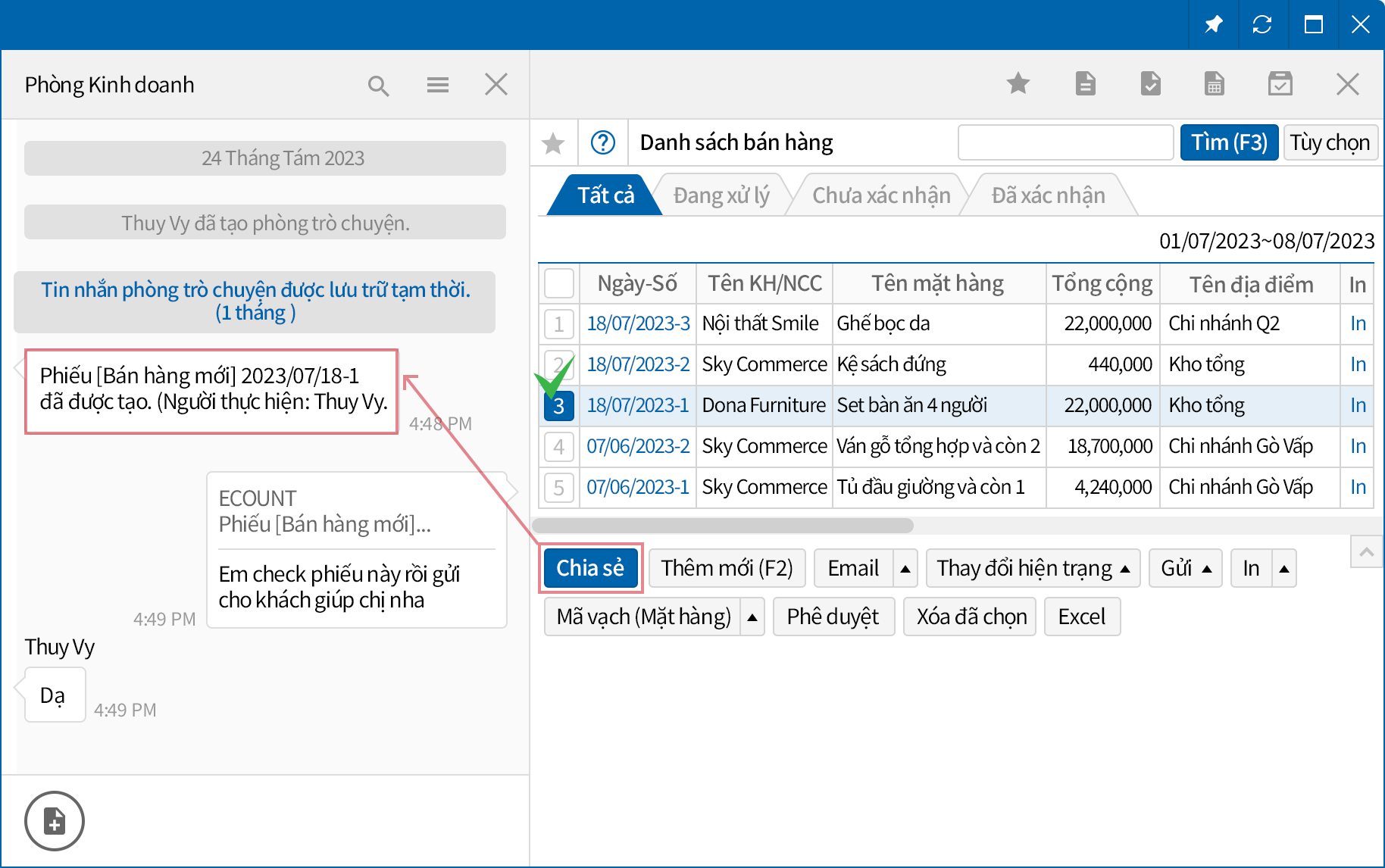Open the Chưa xác nhận tab
1385x868 pixels.
coord(881,195)
